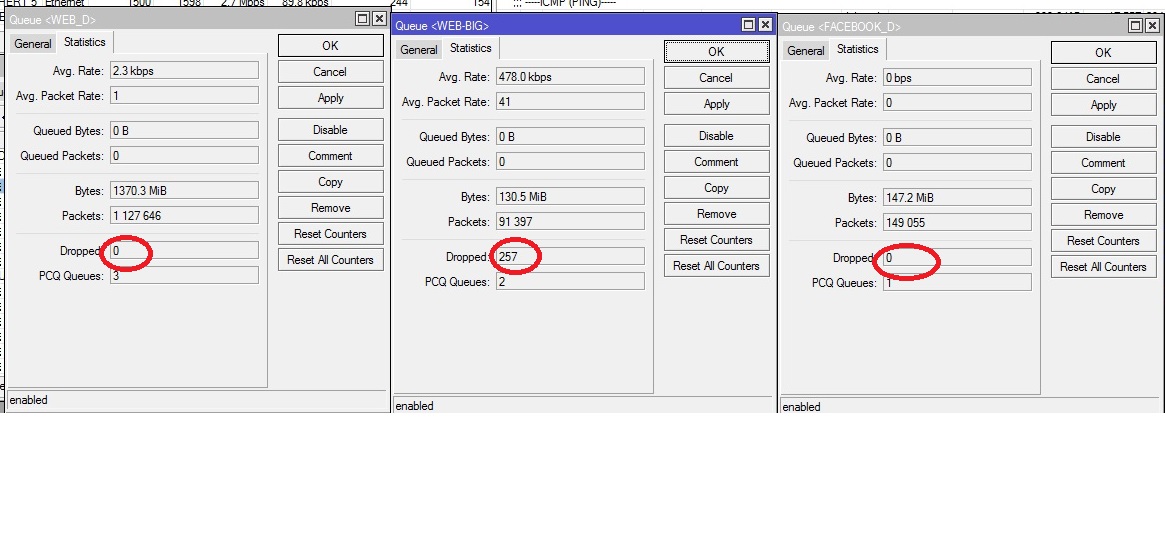Click the WEB_D Avg. Rate field showing 2.3 kbps
Viewport: 1165px width, 540px height.
[x=184, y=71]
